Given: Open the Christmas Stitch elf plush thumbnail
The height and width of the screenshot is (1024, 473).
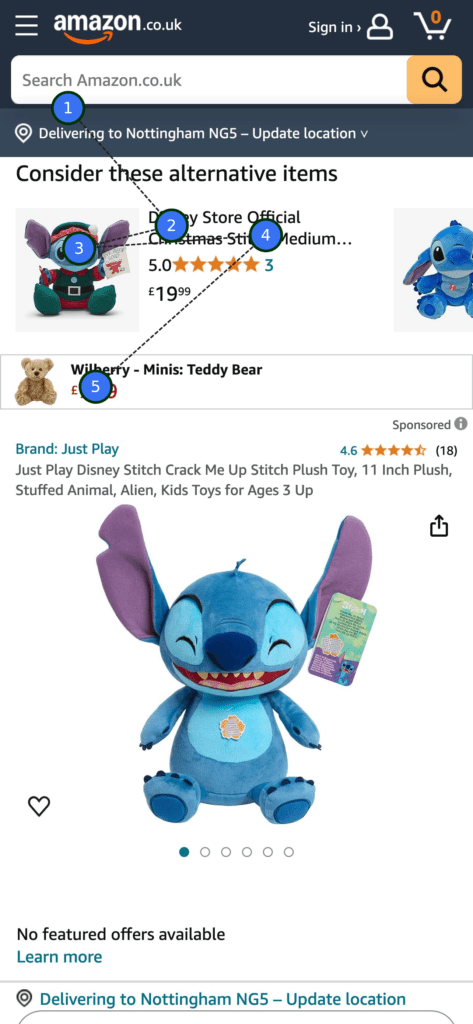Looking at the screenshot, I should point(77,270).
